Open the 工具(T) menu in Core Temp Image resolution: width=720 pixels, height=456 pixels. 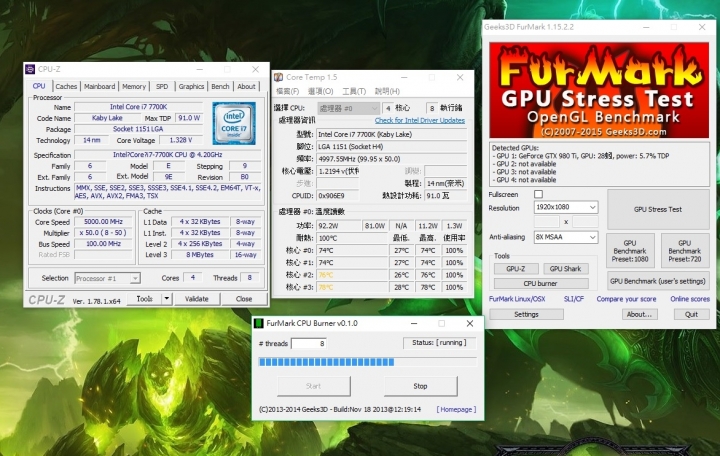[x=354, y=91]
